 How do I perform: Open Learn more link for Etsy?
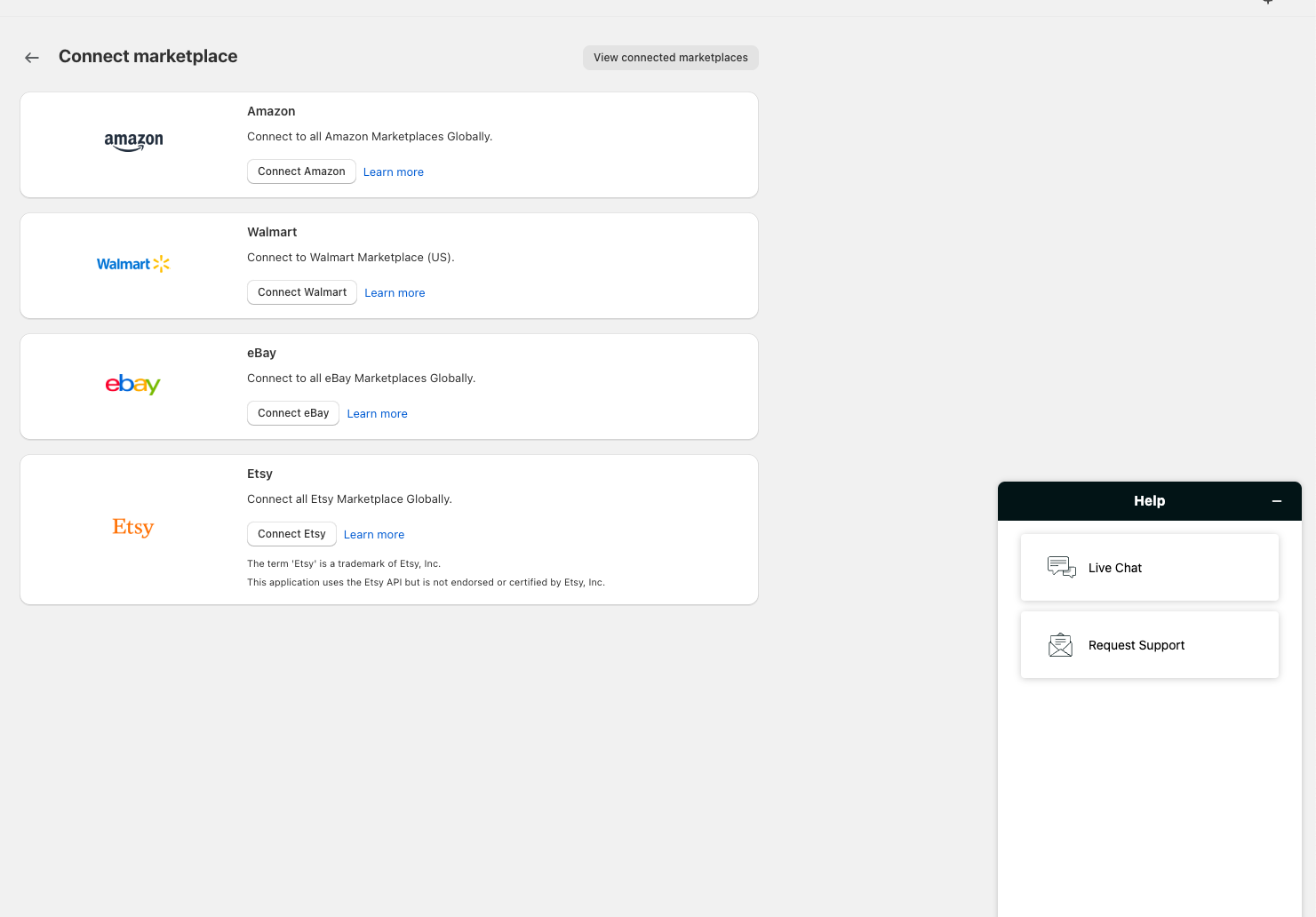[x=373, y=535]
